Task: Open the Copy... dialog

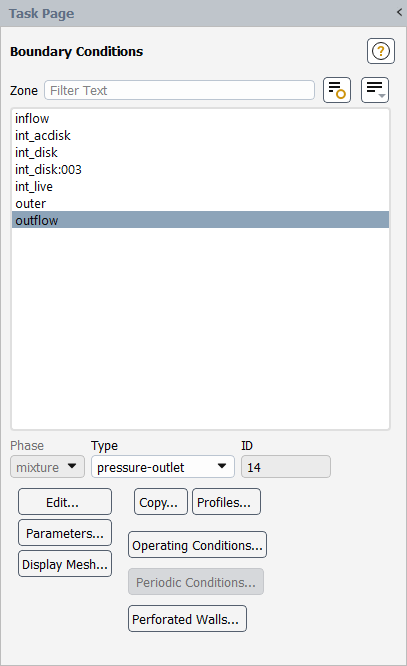Action: pos(161,502)
